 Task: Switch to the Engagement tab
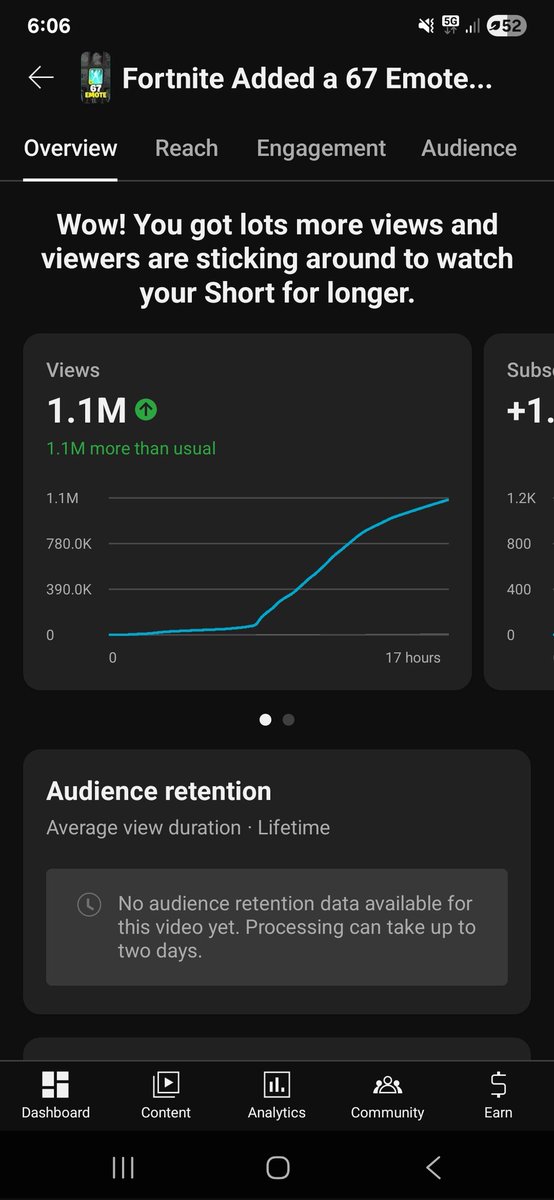point(321,148)
